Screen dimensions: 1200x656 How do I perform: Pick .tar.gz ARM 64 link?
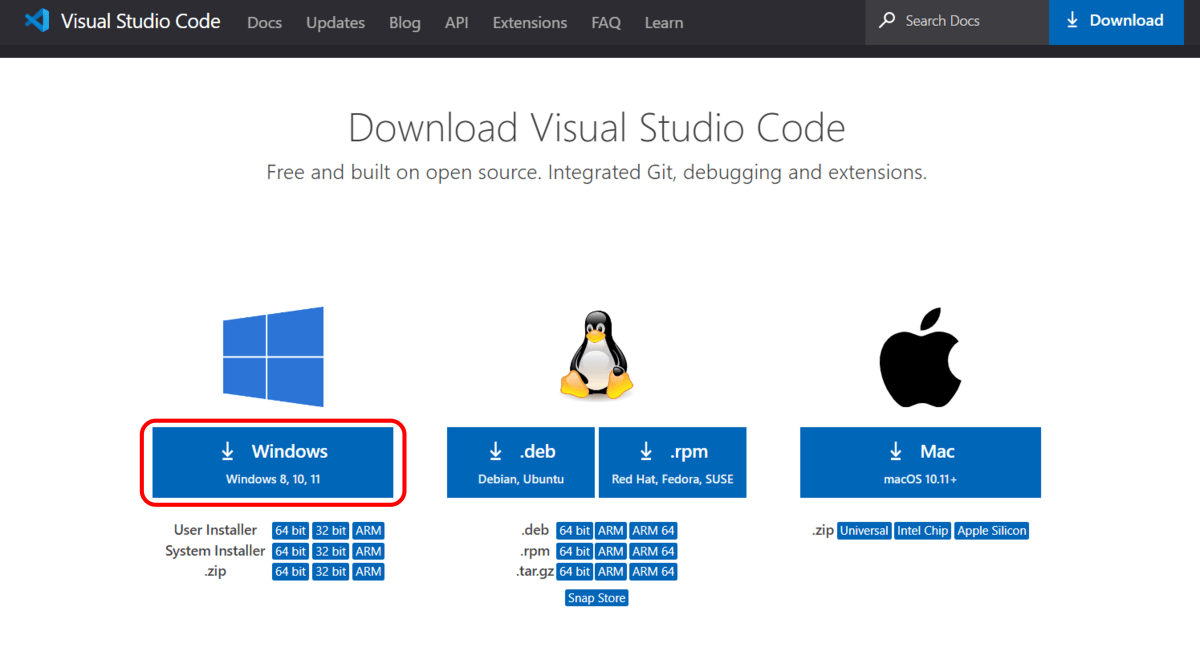click(654, 572)
